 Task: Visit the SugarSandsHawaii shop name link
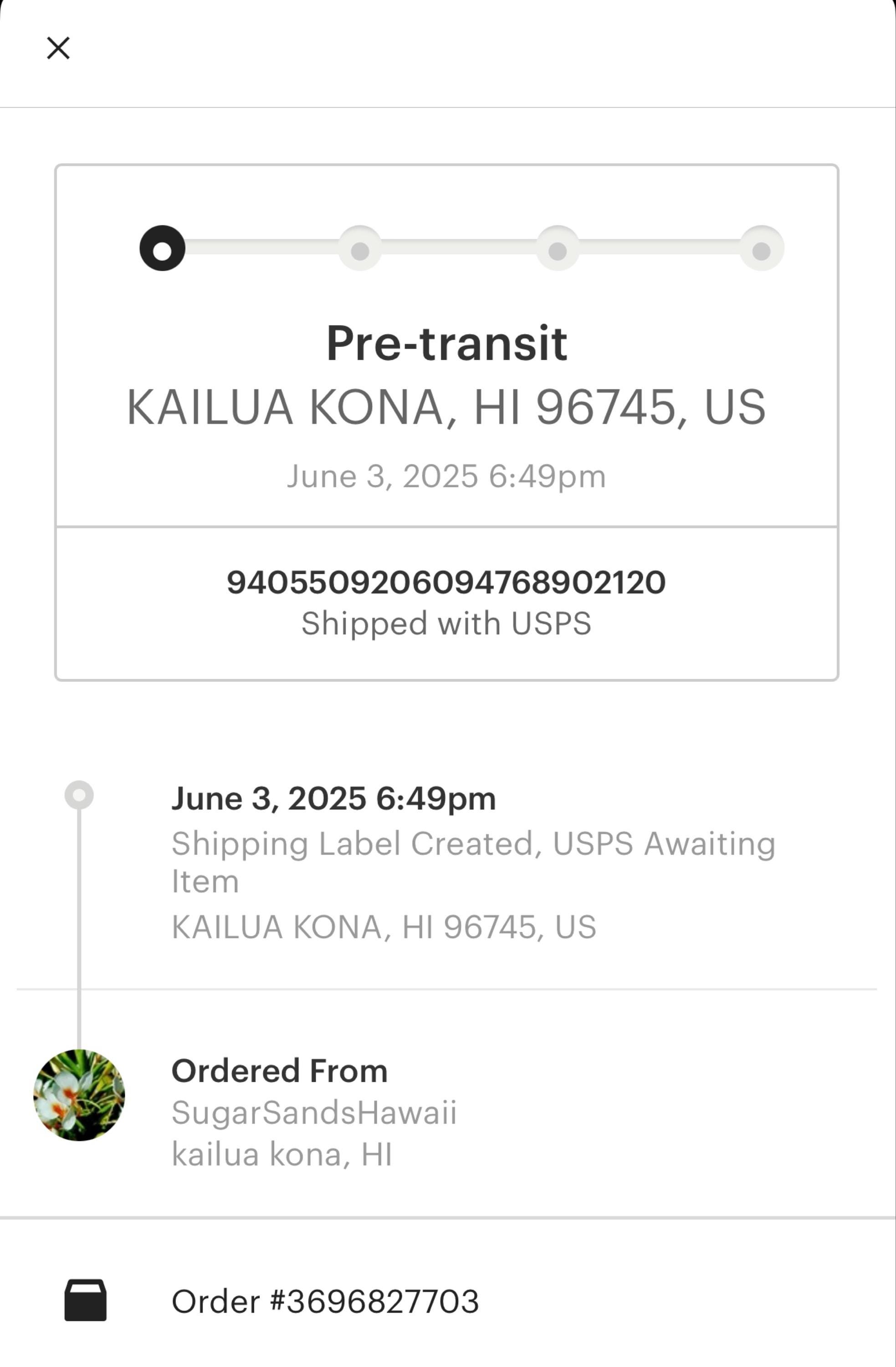[x=314, y=1113]
